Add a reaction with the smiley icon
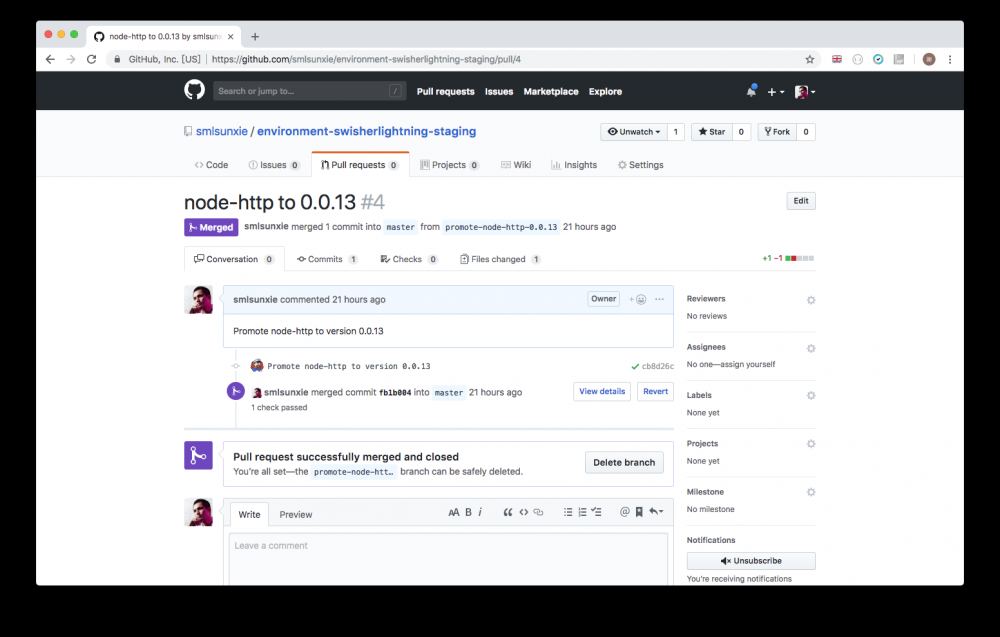 638,299
